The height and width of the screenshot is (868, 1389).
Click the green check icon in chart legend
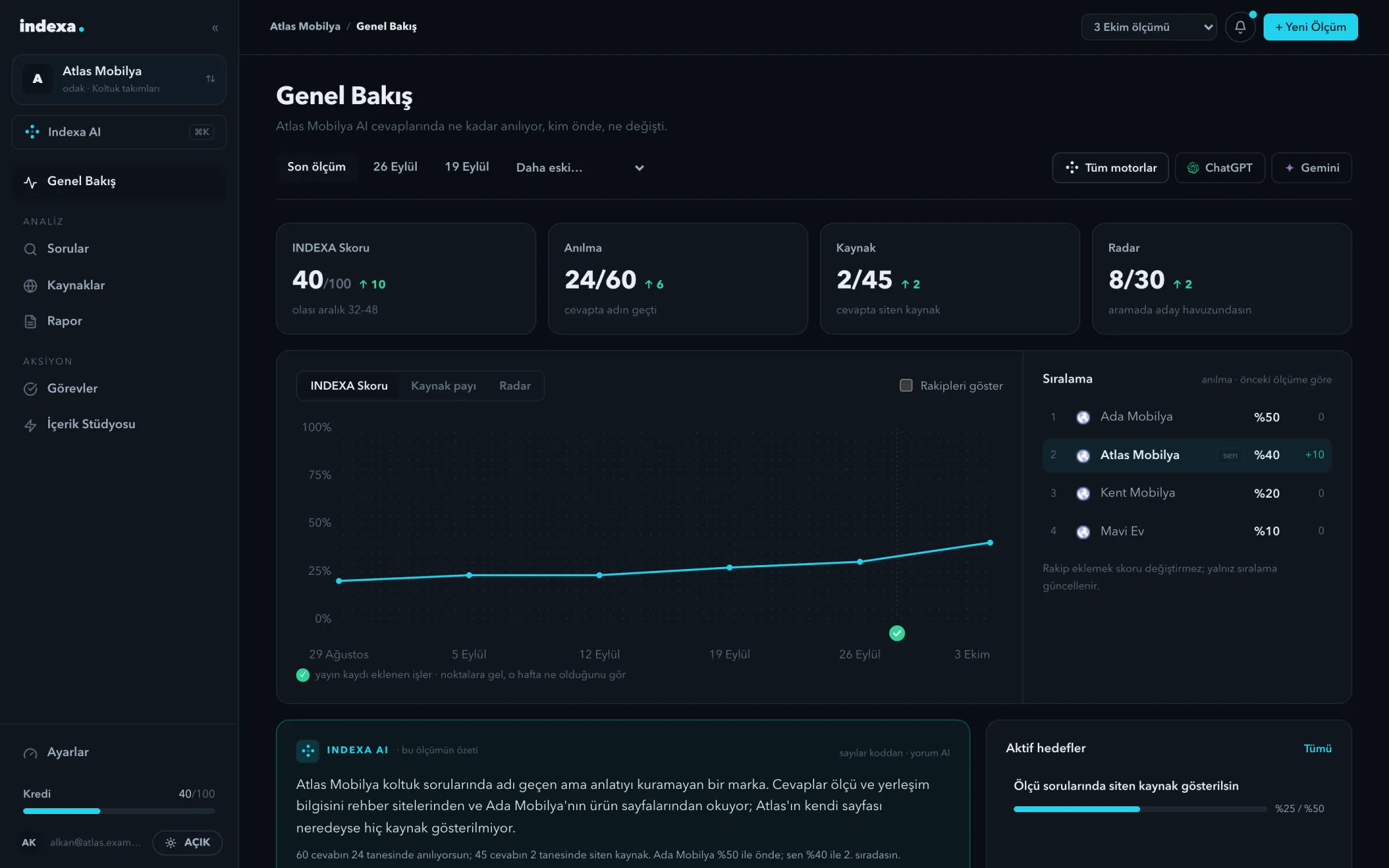(302, 674)
